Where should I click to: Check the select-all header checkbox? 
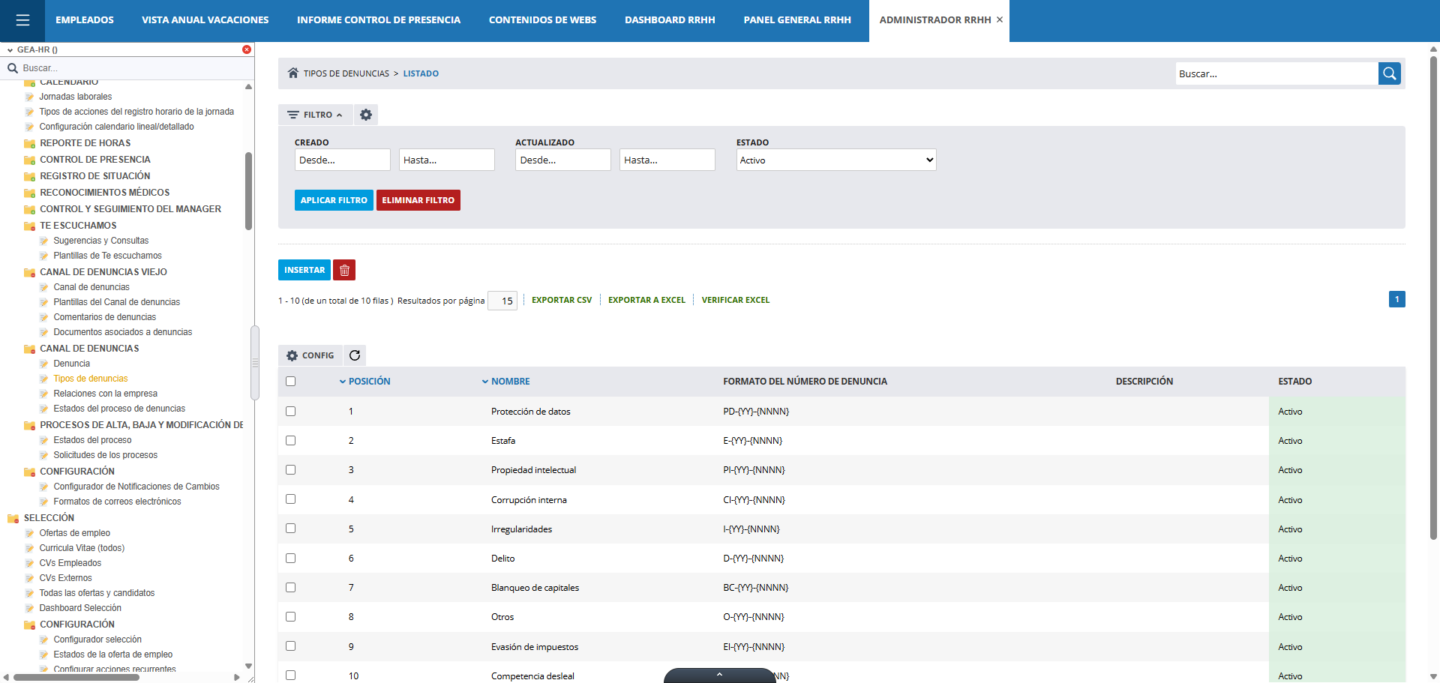click(291, 381)
